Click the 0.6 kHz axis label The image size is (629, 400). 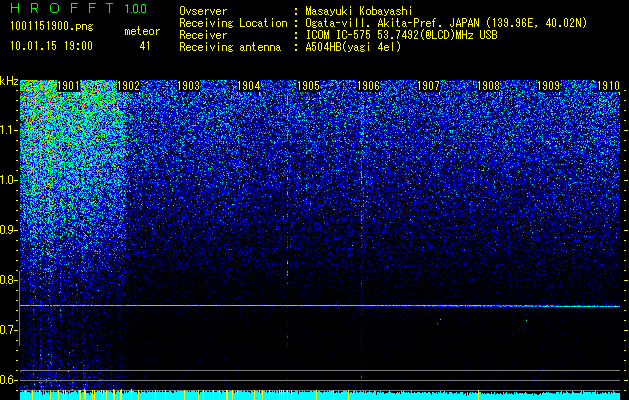[8, 380]
